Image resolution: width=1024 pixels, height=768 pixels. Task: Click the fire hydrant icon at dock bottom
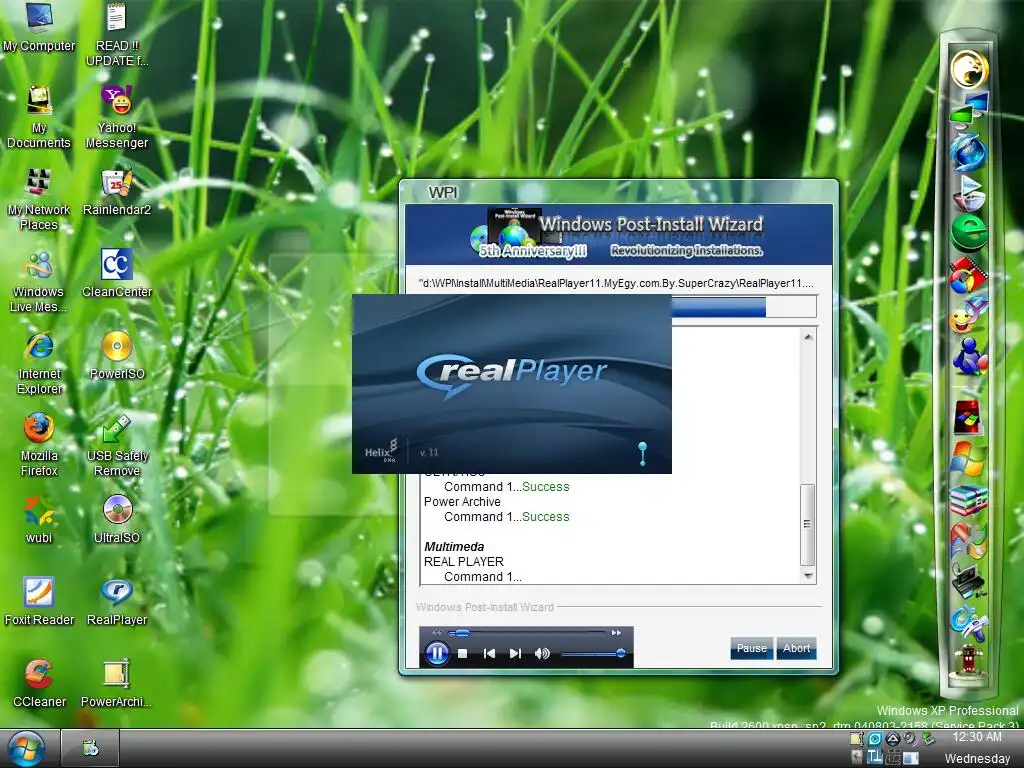969,663
